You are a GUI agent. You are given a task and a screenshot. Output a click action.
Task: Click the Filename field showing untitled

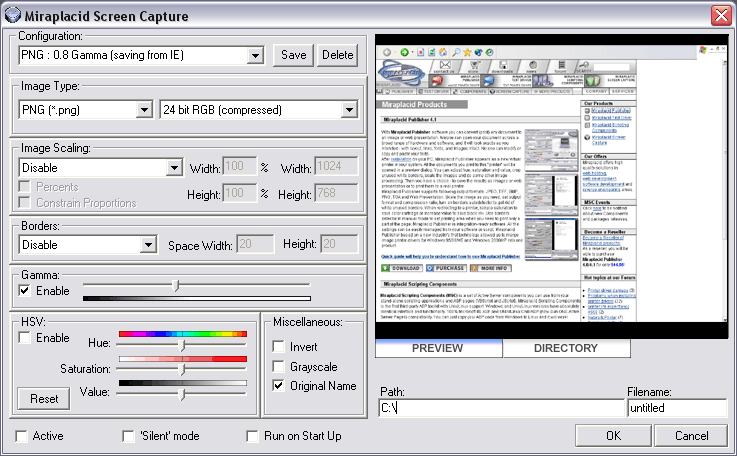(x=677, y=408)
